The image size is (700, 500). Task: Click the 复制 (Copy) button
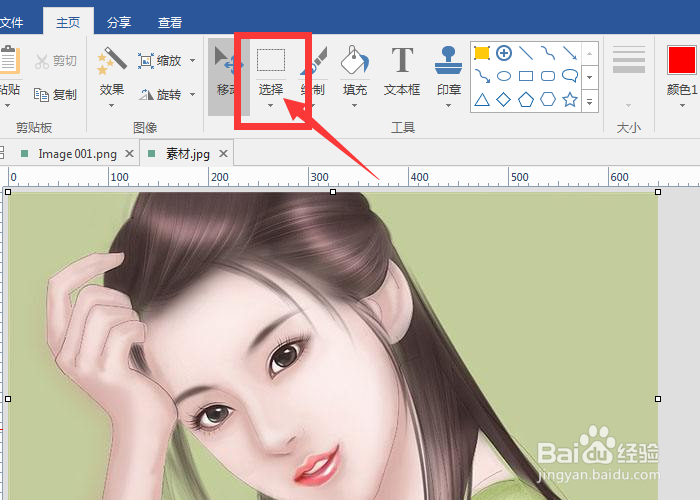coord(55,95)
